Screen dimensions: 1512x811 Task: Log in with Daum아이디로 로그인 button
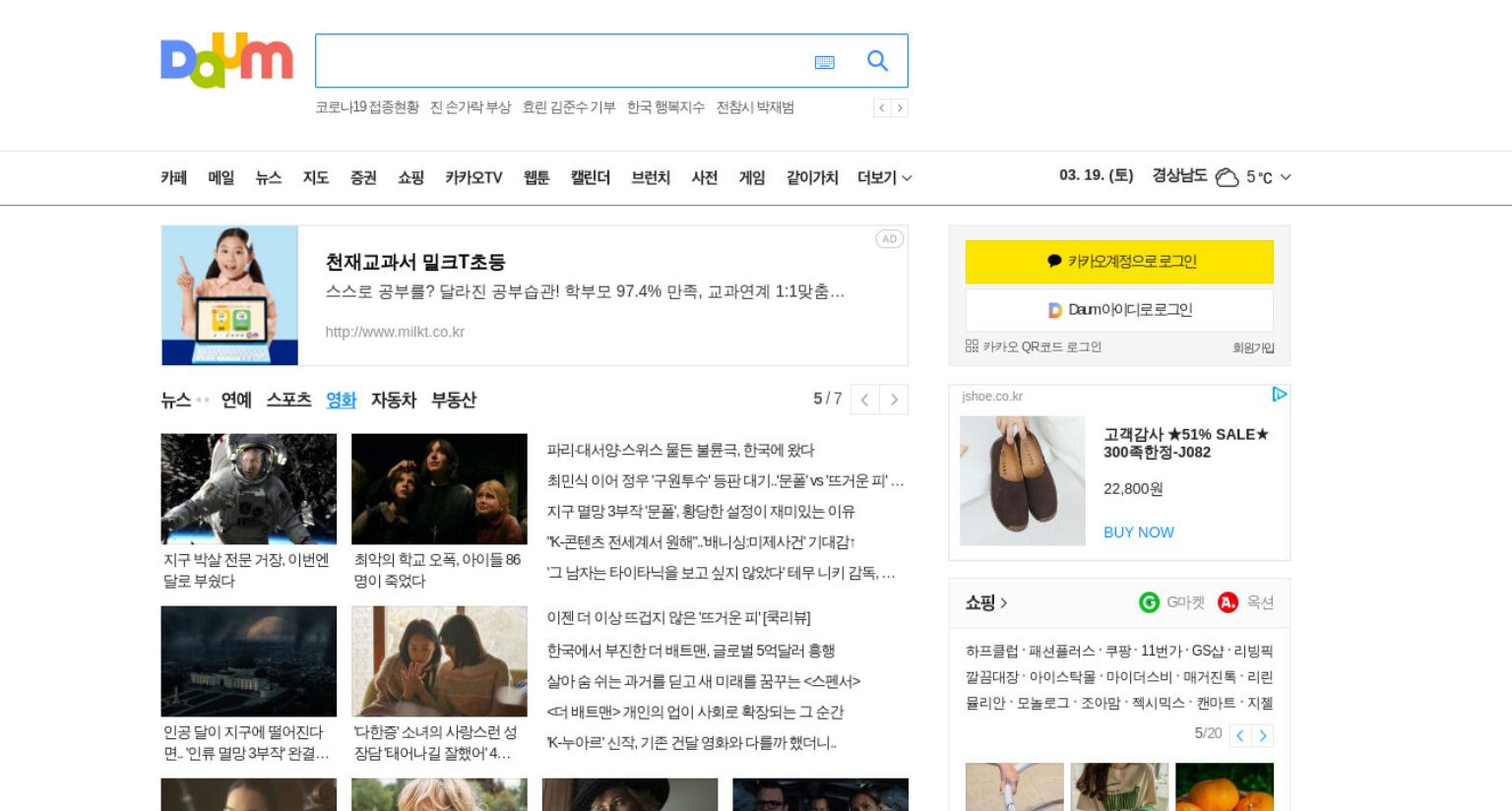1119,310
